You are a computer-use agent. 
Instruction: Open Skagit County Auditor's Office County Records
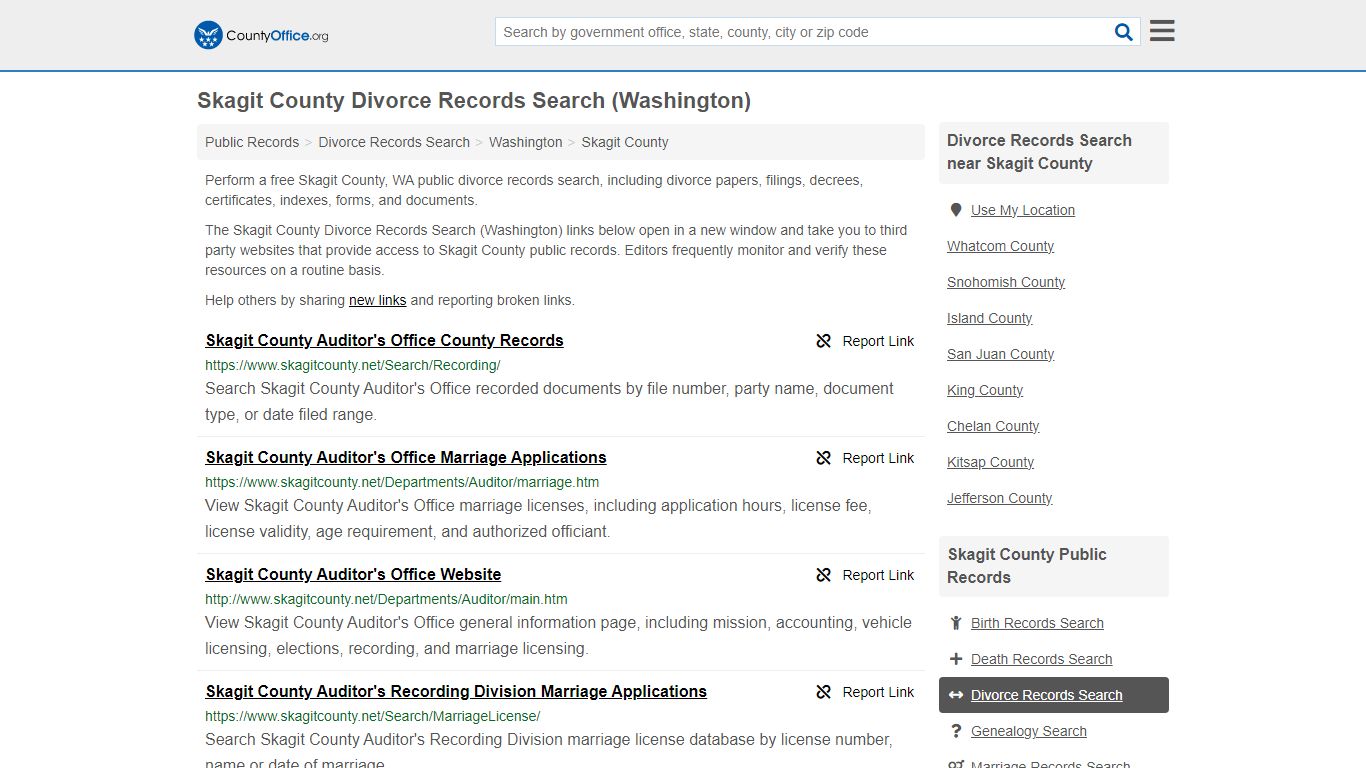[x=385, y=340]
